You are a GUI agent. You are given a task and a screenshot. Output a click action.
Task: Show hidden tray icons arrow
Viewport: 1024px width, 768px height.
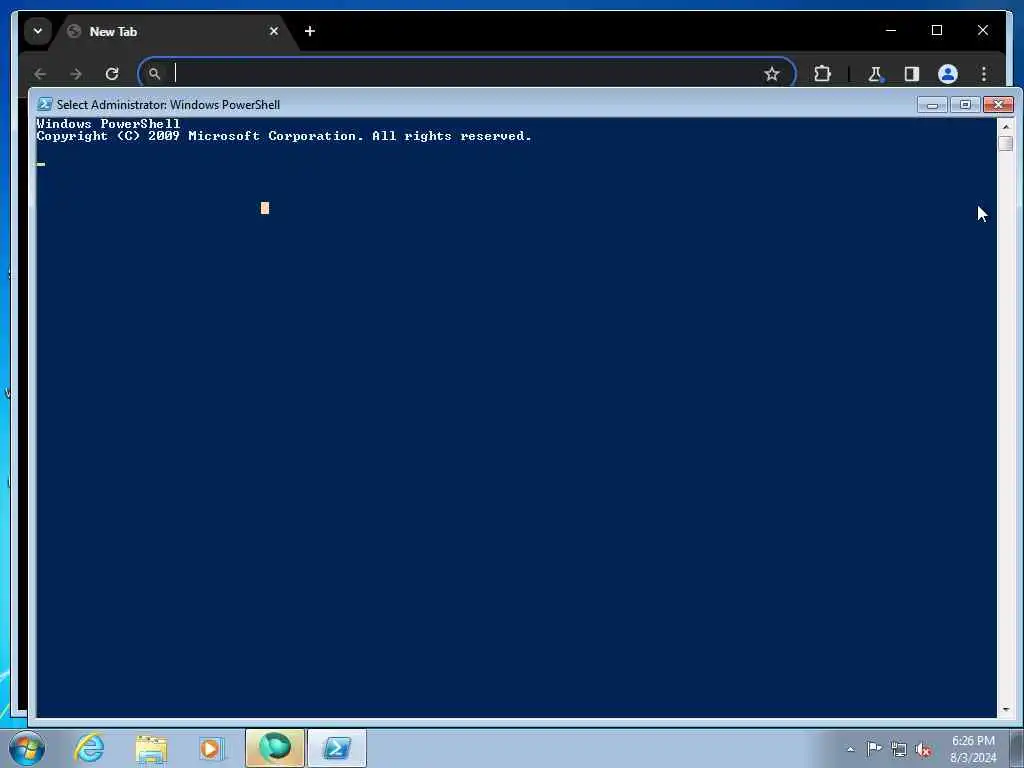[x=850, y=749]
